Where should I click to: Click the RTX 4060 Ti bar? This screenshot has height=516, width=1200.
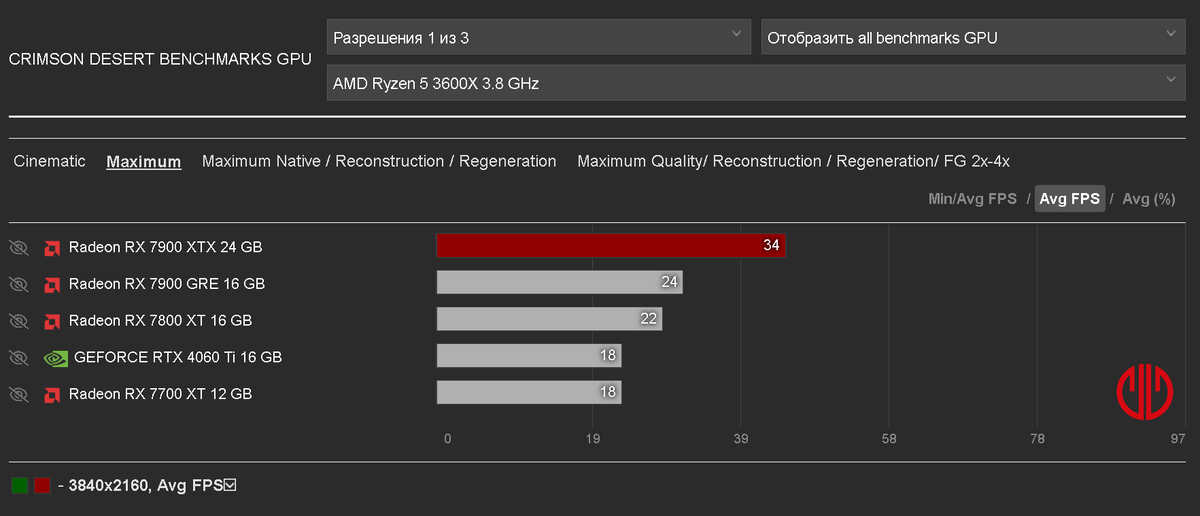pos(529,356)
